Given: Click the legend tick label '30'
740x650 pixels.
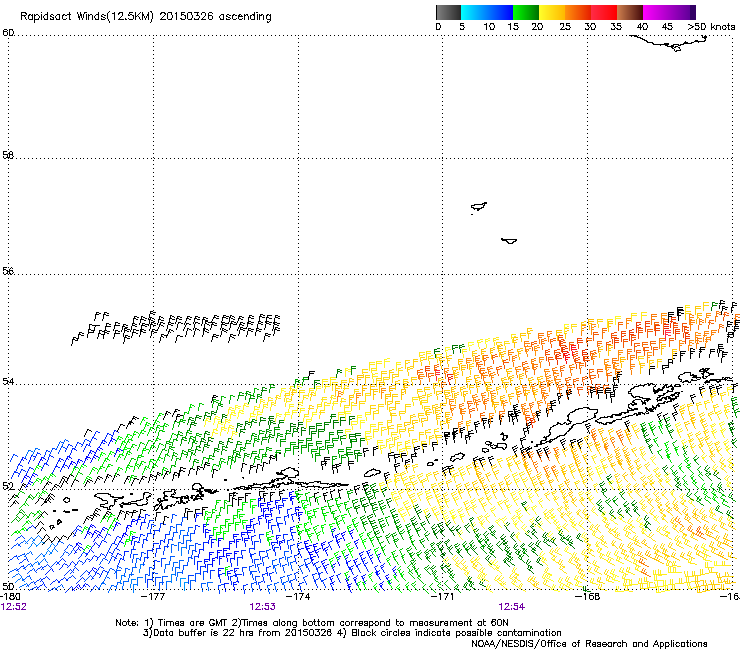Looking at the screenshot, I should [590, 27].
